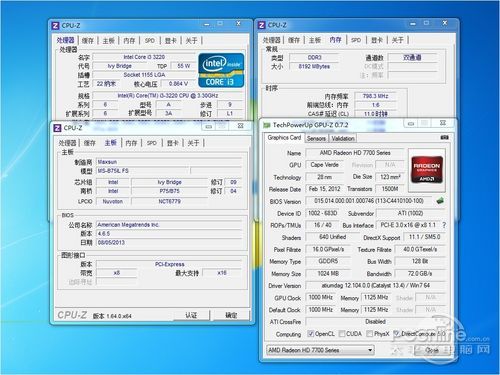Open the 显卡 tab in the mainboard CPU-Z window
This screenshot has height=375, width=500.
[x=173, y=143]
